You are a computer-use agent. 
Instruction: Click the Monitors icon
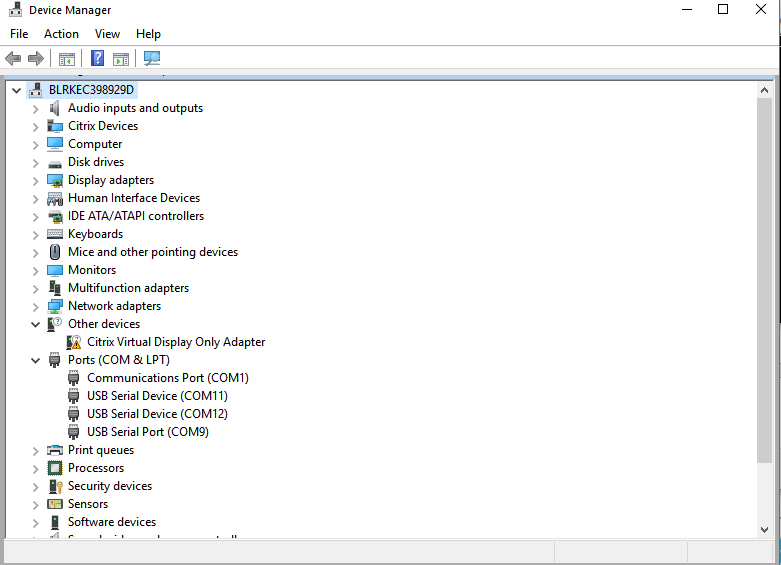pyautogui.click(x=55, y=270)
